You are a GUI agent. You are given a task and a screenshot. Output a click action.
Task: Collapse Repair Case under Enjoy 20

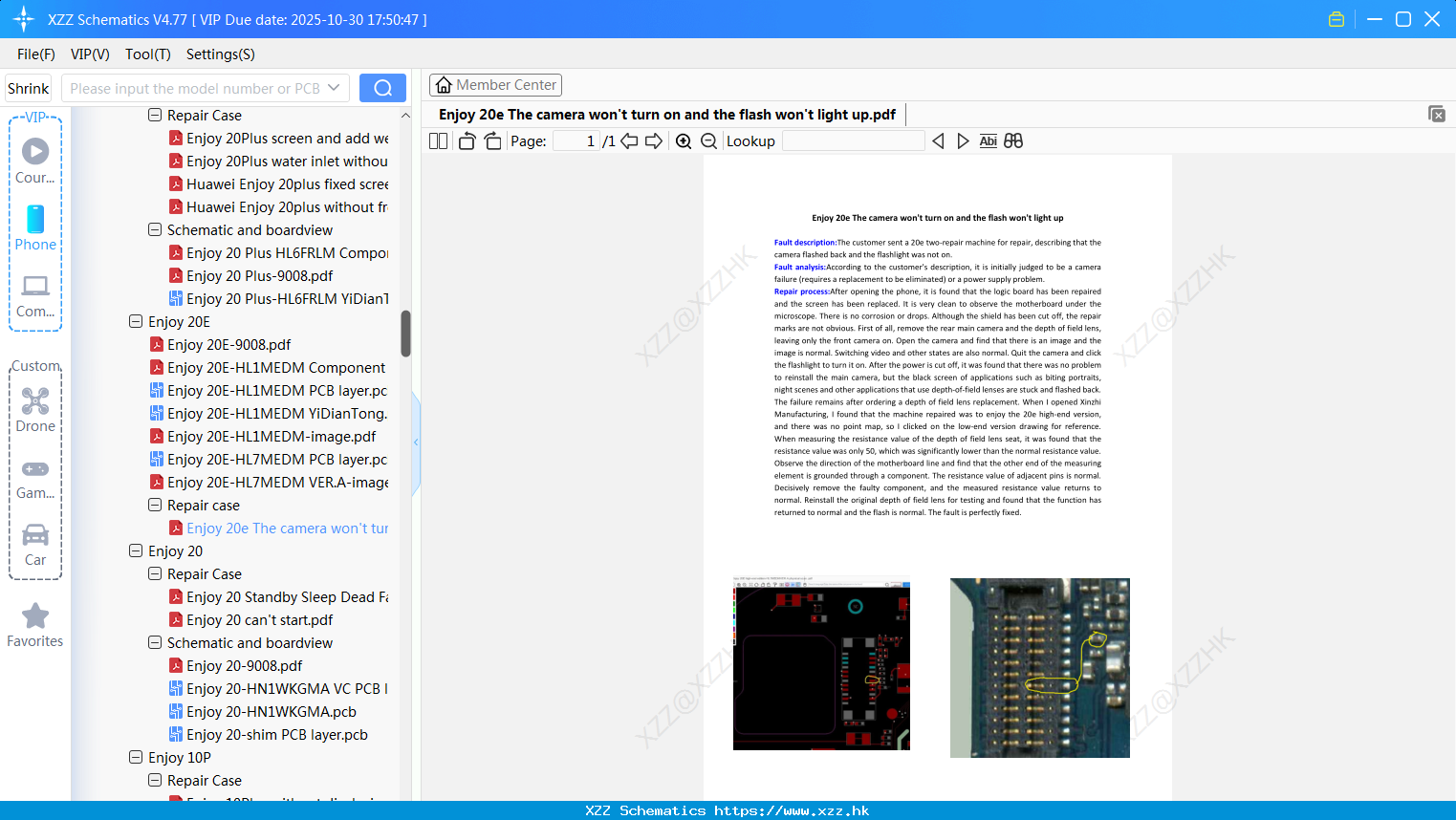155,574
